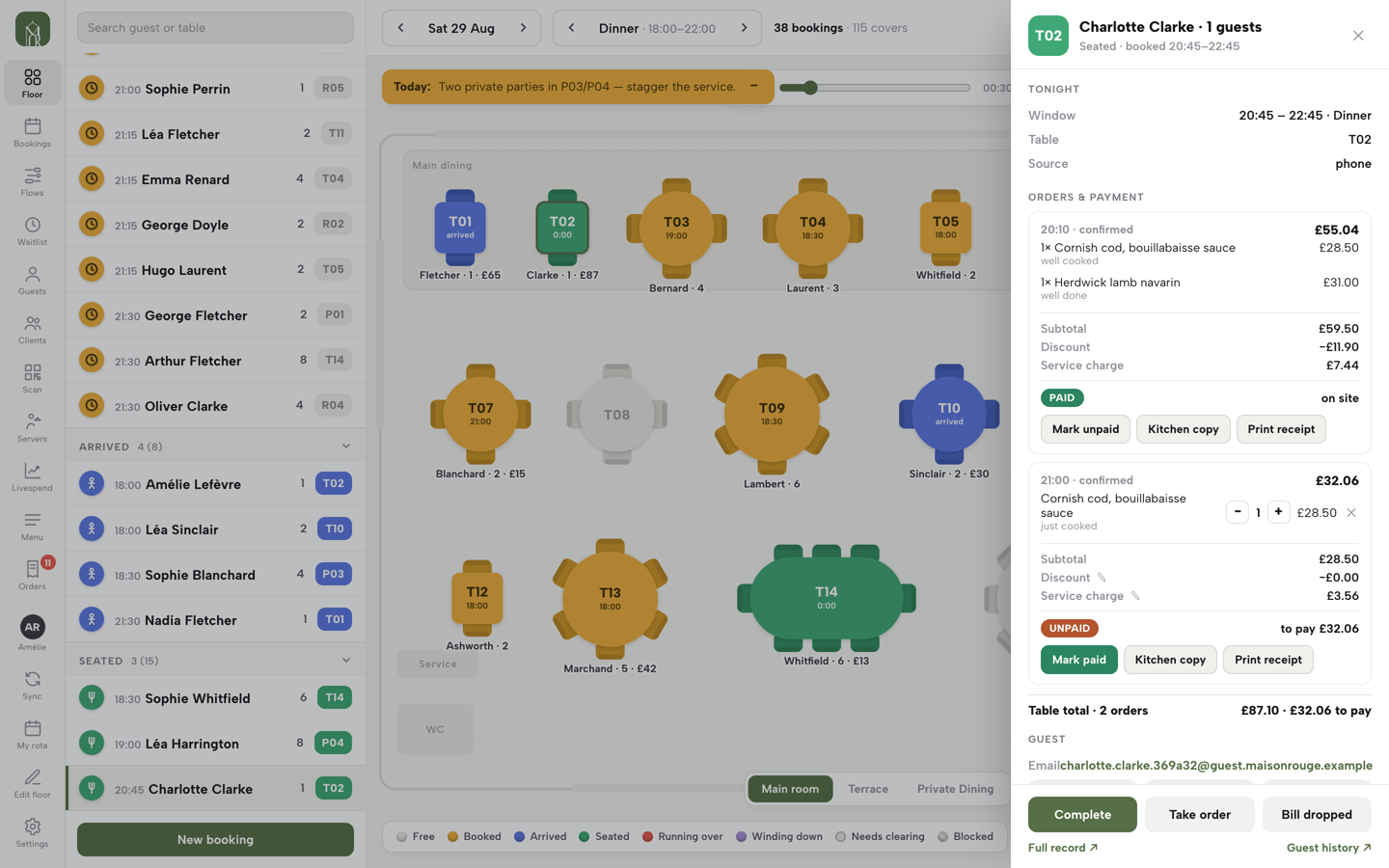The height and width of the screenshot is (868, 1389).
Task: Edit discount pencil icon on 21:00 order
Action: pos(1102,578)
